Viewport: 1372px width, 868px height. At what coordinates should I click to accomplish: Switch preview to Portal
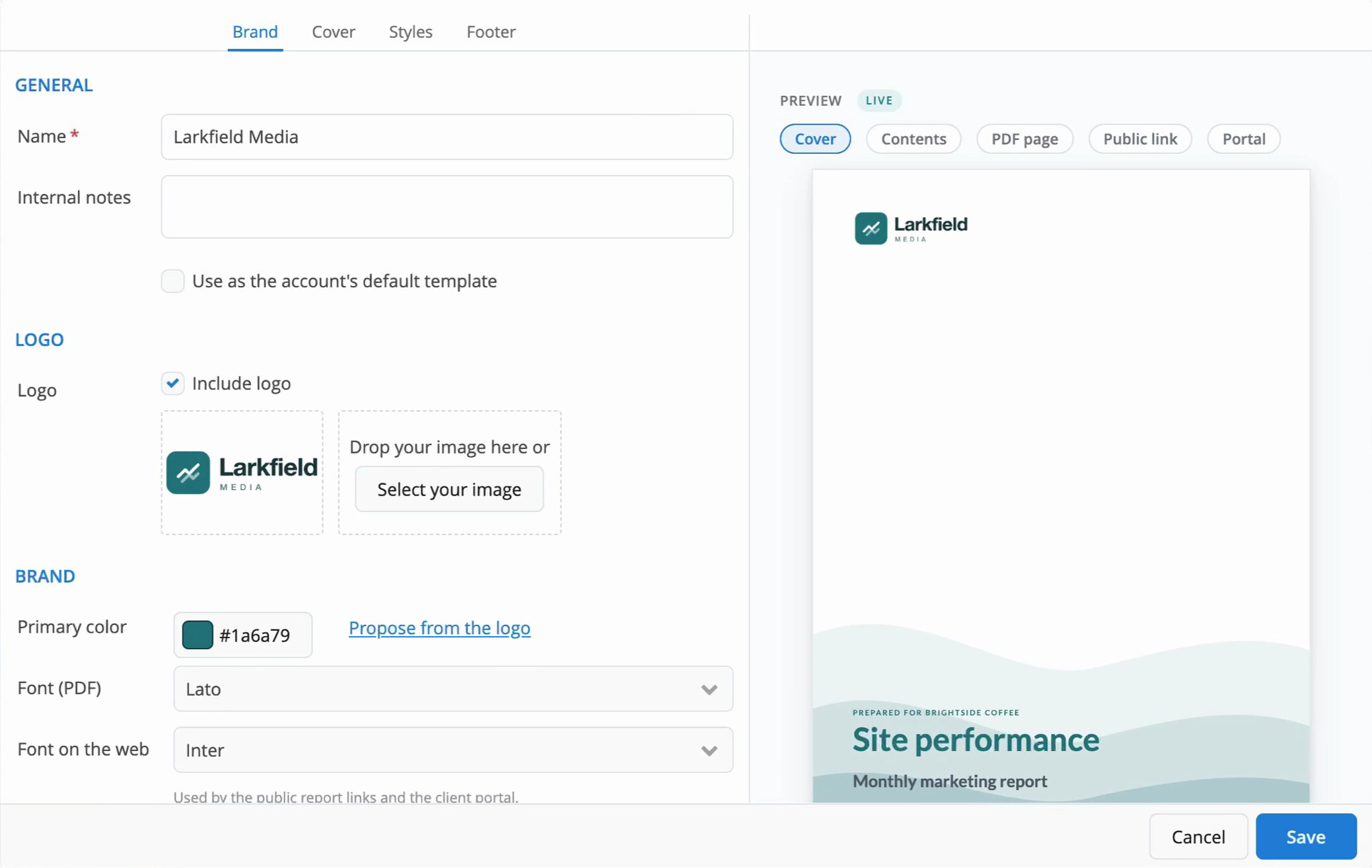click(x=1244, y=139)
